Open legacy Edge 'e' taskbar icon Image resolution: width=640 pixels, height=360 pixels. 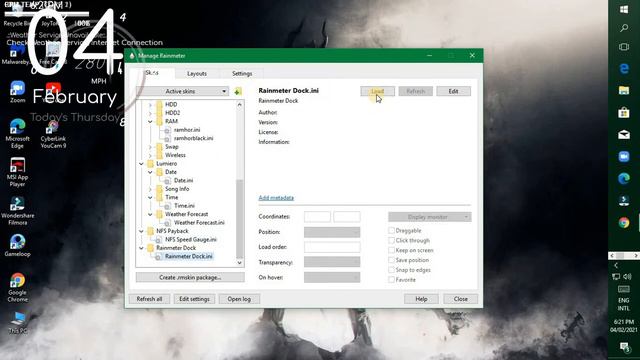[x=624, y=69]
